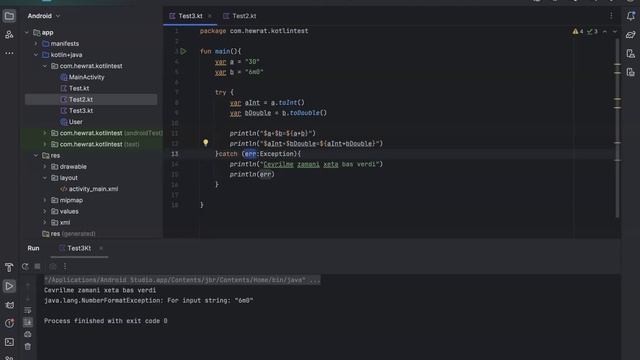Open the Run tool window play icon
This screenshot has width=640, height=360.
click(9, 286)
